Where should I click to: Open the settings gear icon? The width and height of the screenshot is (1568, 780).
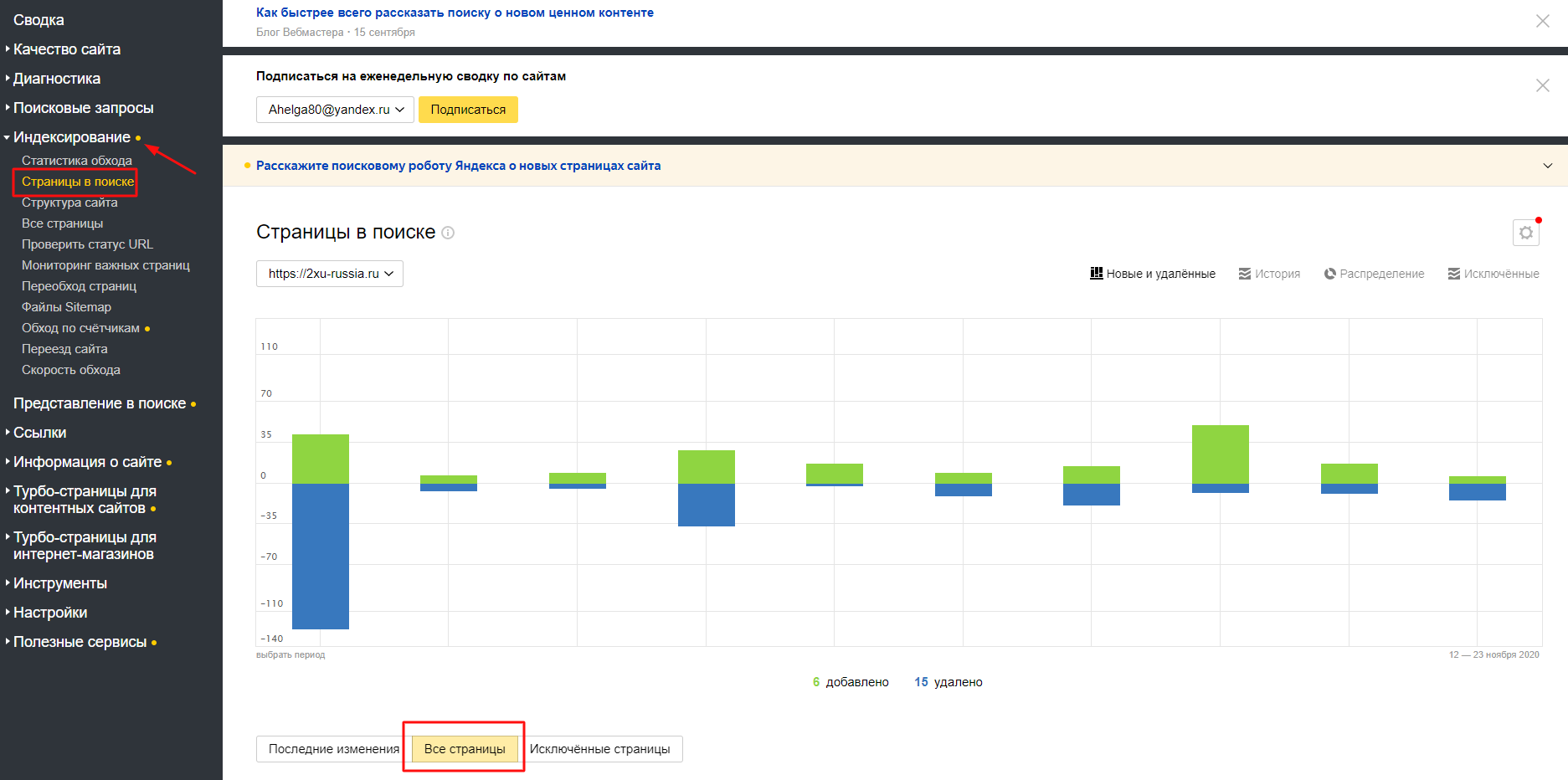[1526, 233]
